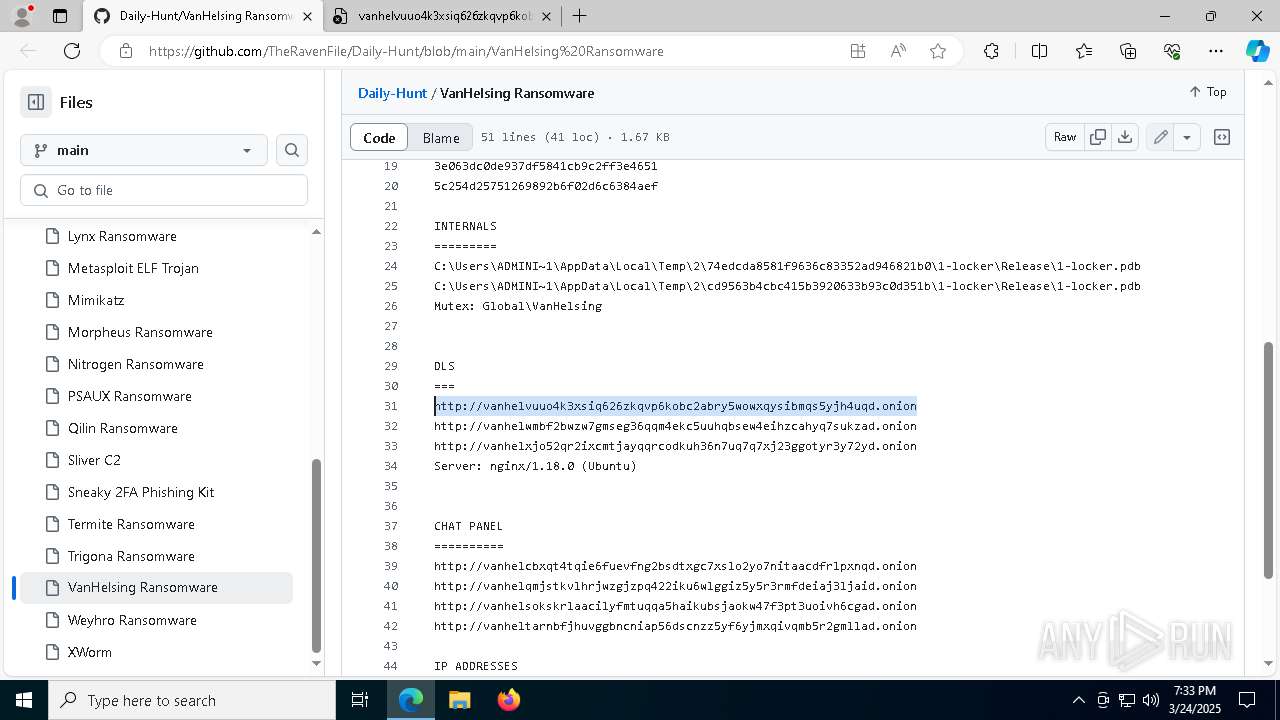1280x720 pixels.
Task: Open Nitrogen Ransomware file
Action: click(x=136, y=364)
